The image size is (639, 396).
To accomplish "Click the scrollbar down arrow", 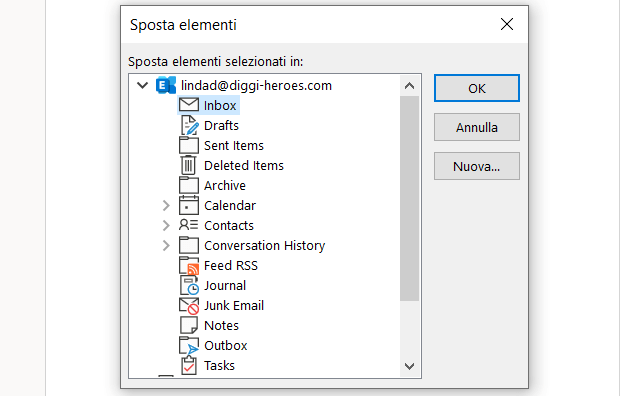I will (x=410, y=366).
